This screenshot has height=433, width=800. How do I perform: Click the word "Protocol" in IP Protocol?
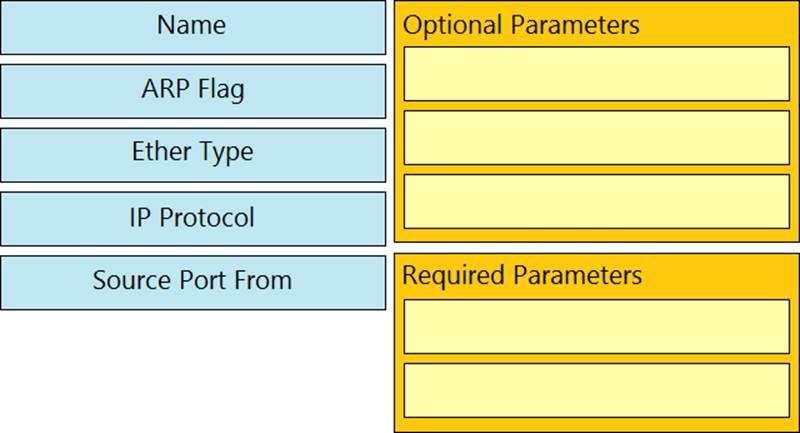(x=207, y=217)
